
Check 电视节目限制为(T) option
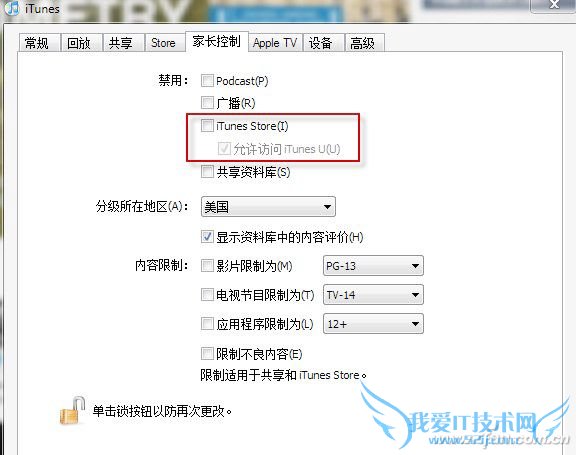[207, 295]
